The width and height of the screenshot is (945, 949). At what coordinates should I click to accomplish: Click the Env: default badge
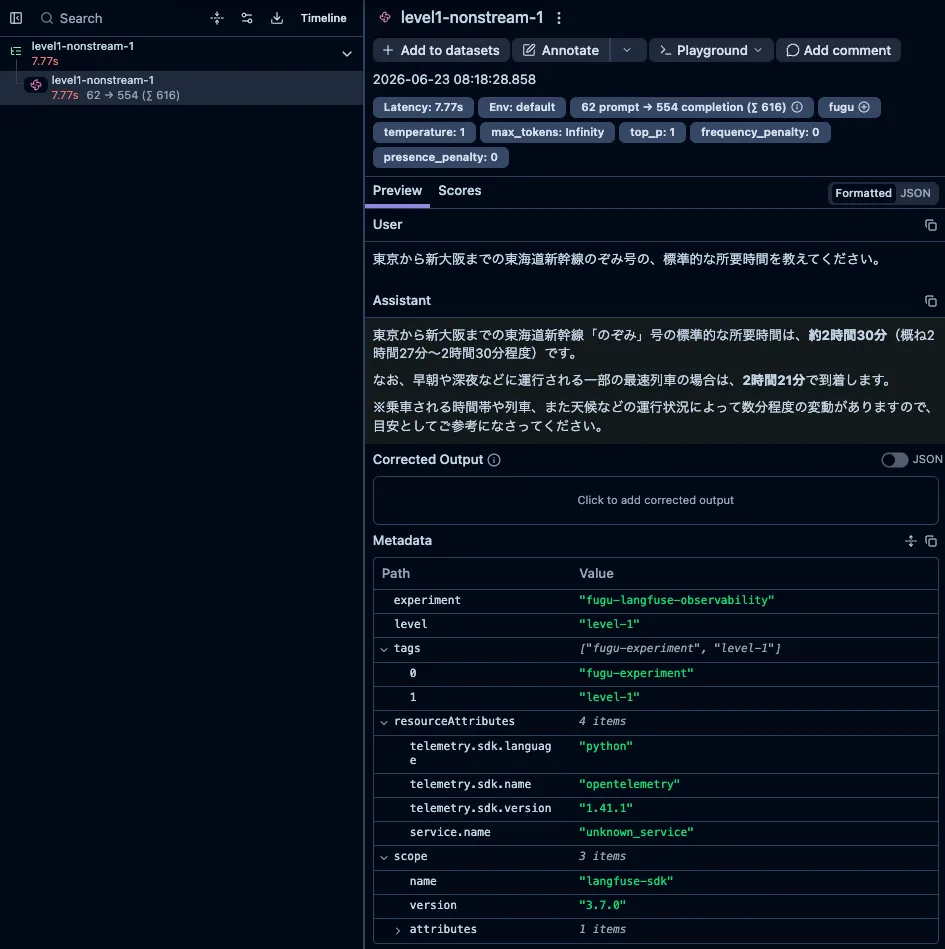pyautogui.click(x=522, y=107)
